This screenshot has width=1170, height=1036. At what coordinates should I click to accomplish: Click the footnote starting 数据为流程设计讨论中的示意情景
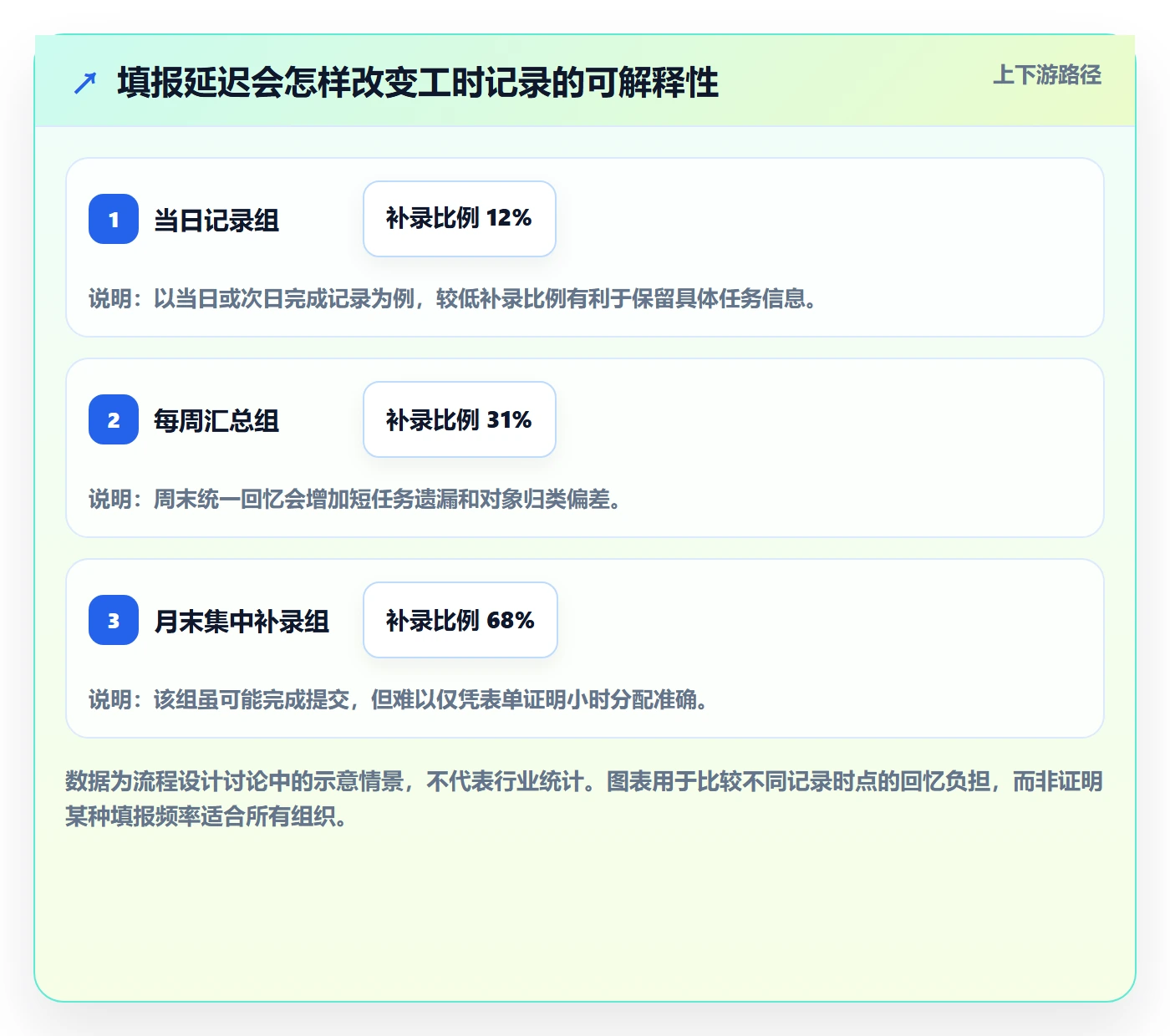(584, 799)
